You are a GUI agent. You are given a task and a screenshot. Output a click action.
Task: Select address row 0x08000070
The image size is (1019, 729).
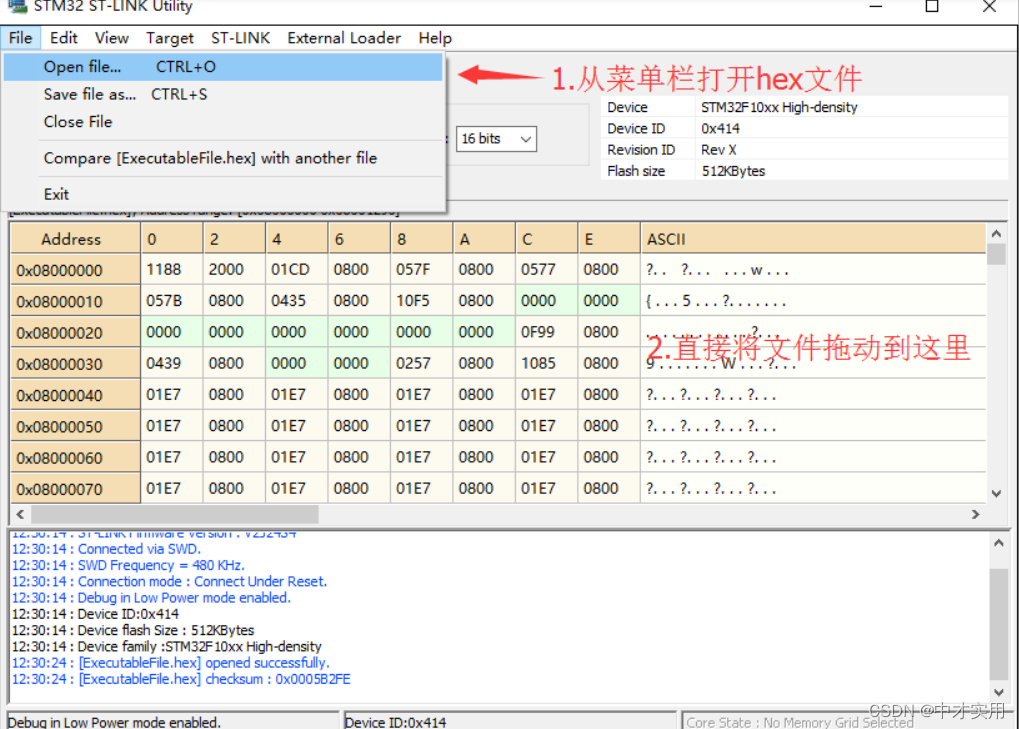[x=75, y=489]
